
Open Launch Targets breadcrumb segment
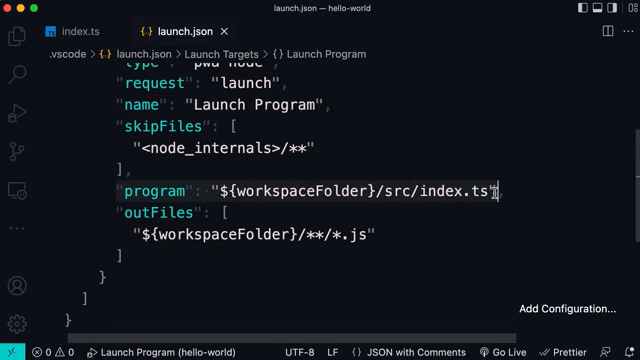pos(221,54)
